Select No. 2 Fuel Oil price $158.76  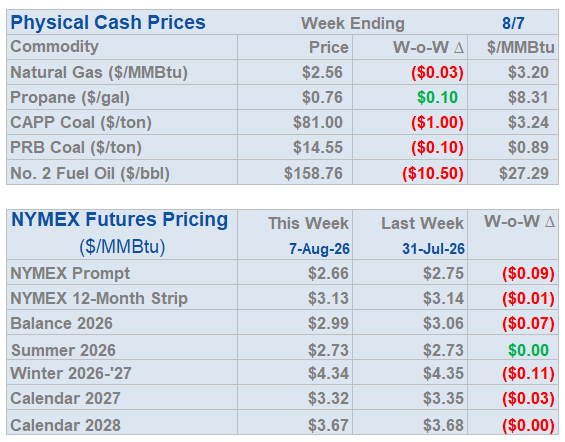pyautogui.click(x=313, y=173)
